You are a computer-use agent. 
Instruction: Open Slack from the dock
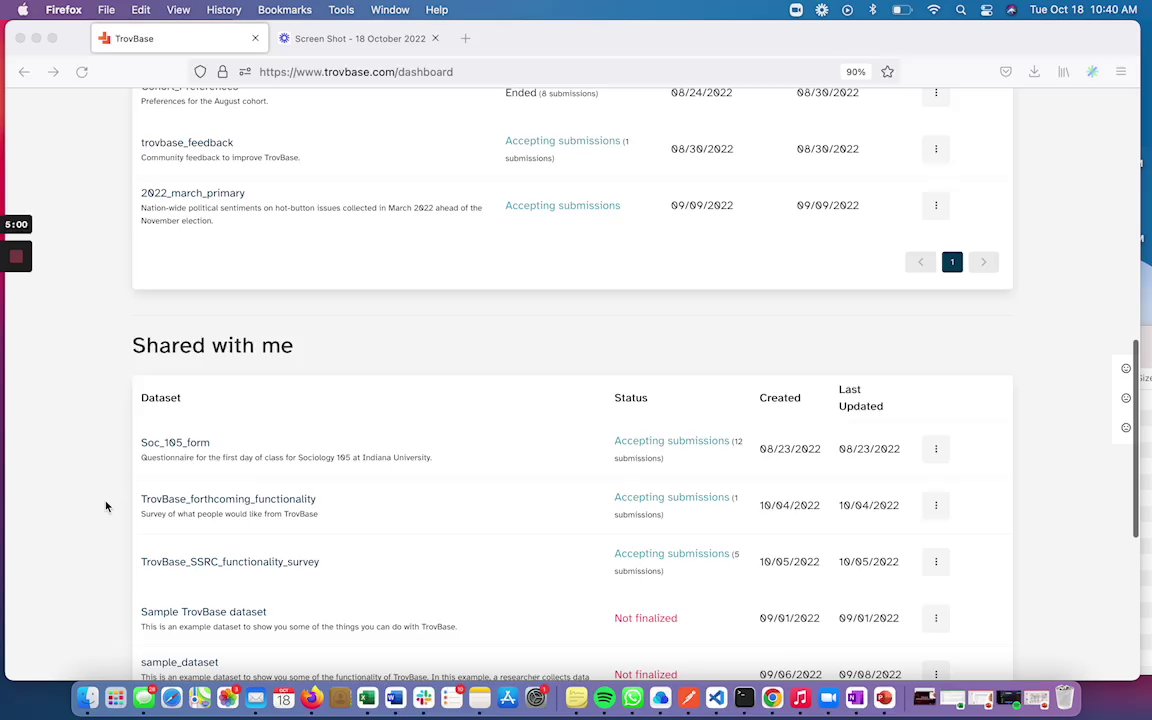tap(423, 697)
